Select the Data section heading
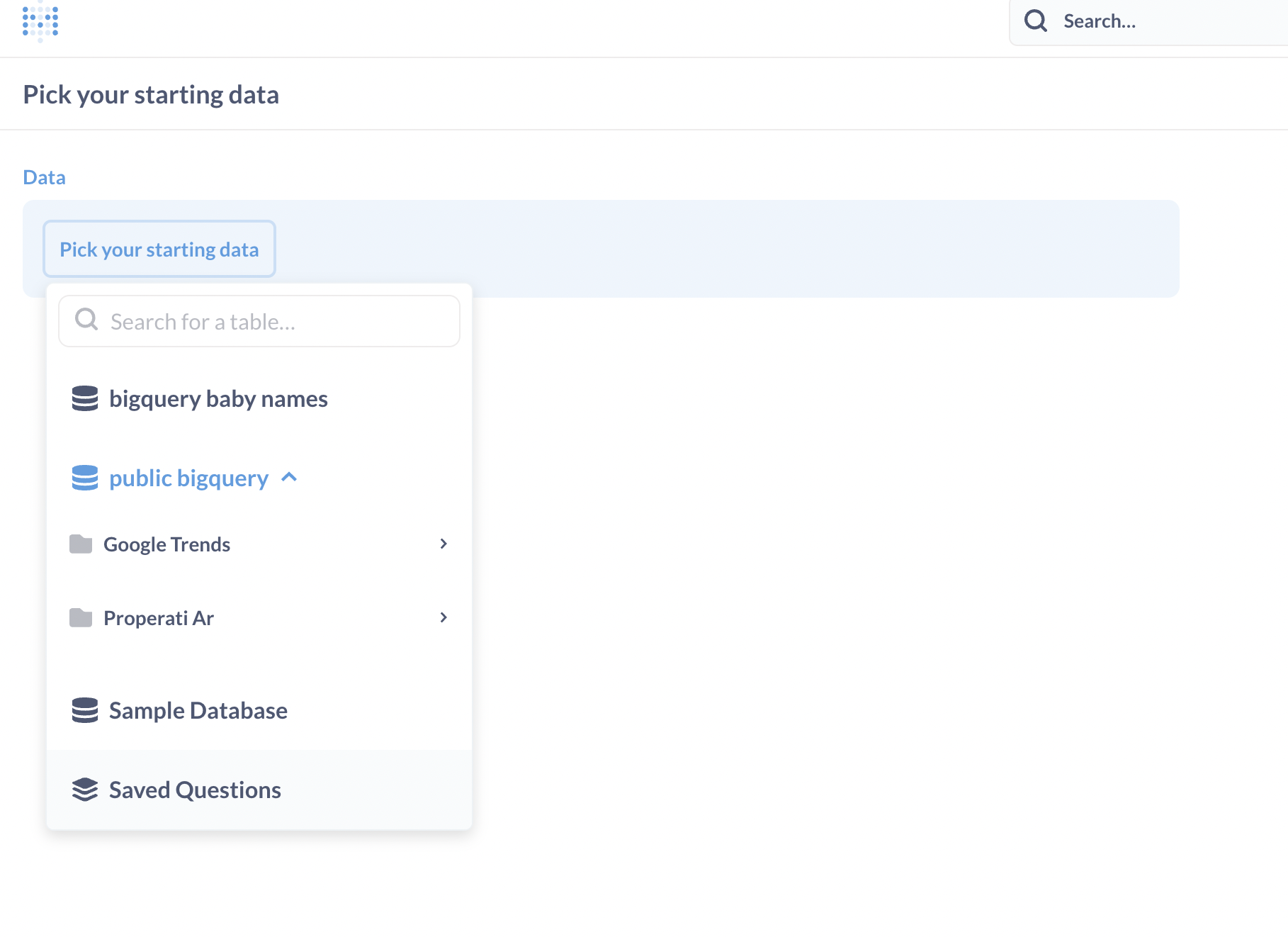 pyautogui.click(x=43, y=176)
